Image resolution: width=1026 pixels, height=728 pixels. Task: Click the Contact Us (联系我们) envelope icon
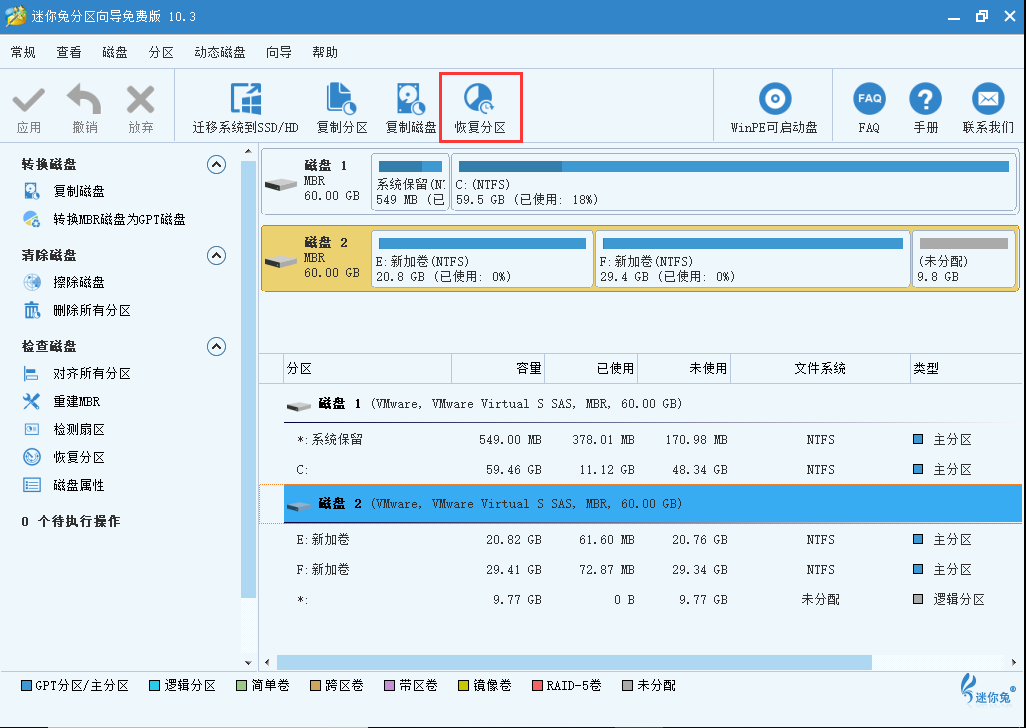pyautogui.click(x=988, y=99)
